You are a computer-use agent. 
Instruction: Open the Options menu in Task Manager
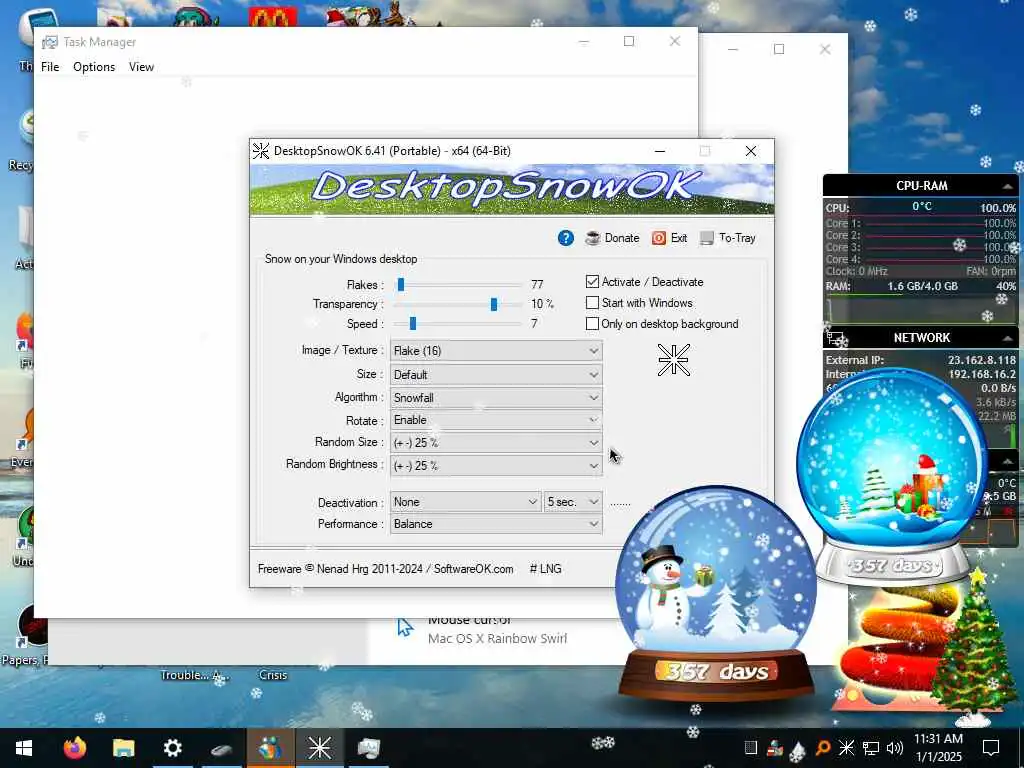[x=94, y=67]
